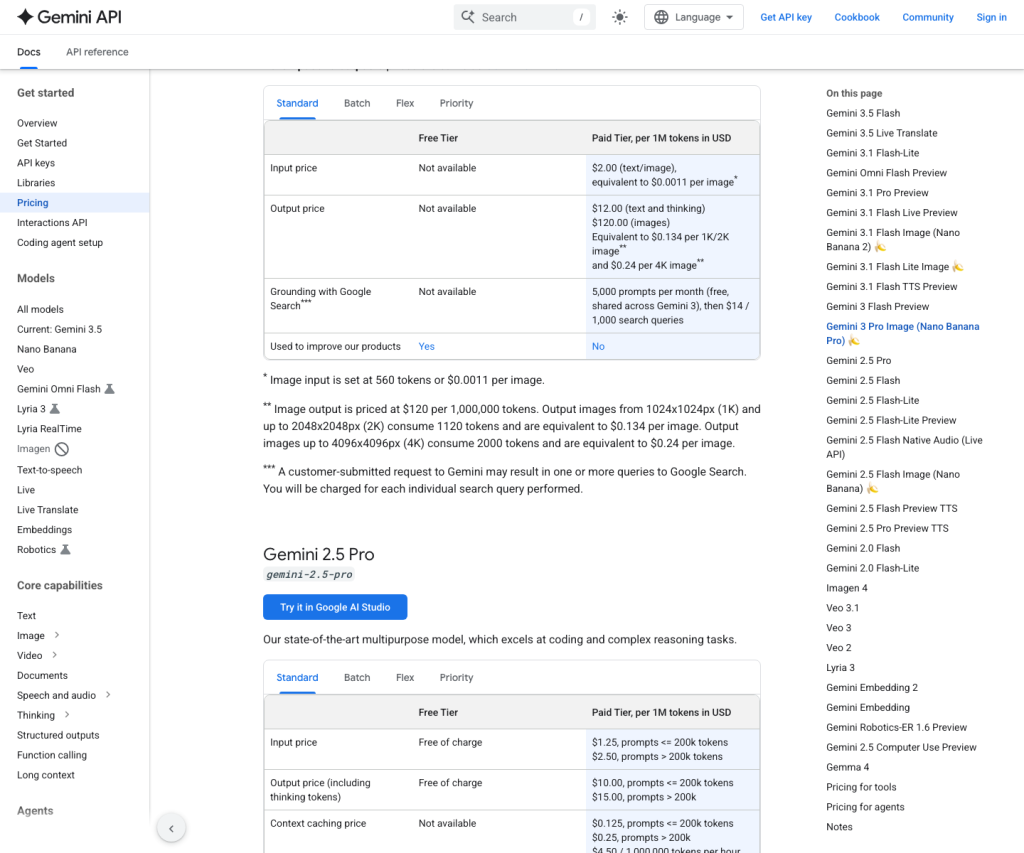Open Function calling in the sidebar
1024x853 pixels.
click(x=52, y=754)
